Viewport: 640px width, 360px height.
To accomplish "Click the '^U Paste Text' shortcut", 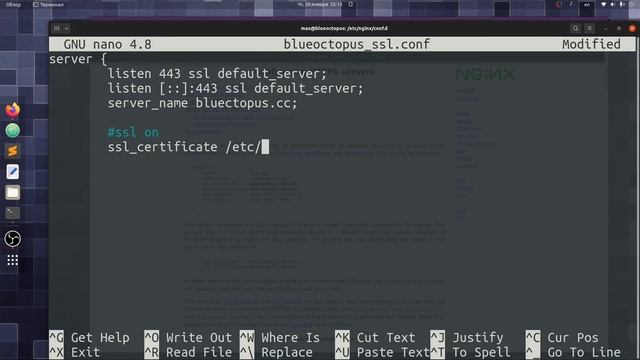I will tap(382, 352).
